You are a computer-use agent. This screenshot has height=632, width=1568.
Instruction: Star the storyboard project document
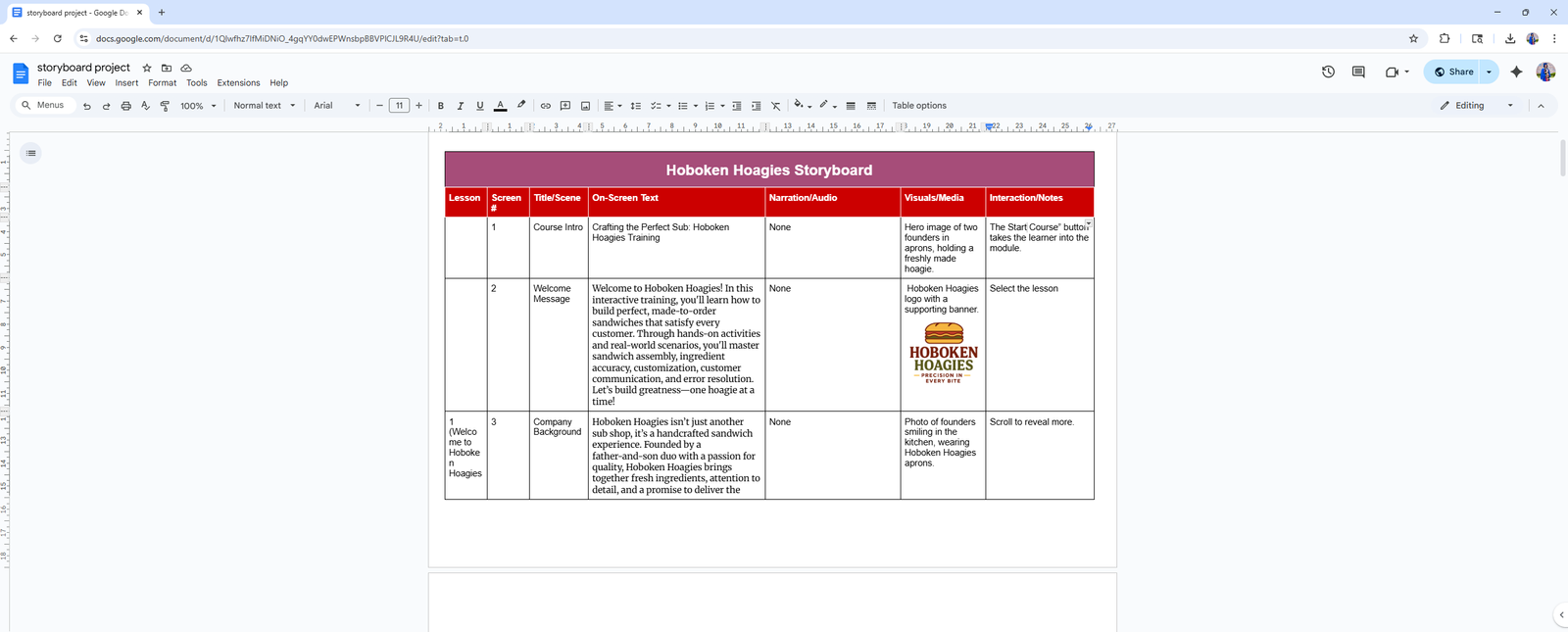click(x=147, y=68)
